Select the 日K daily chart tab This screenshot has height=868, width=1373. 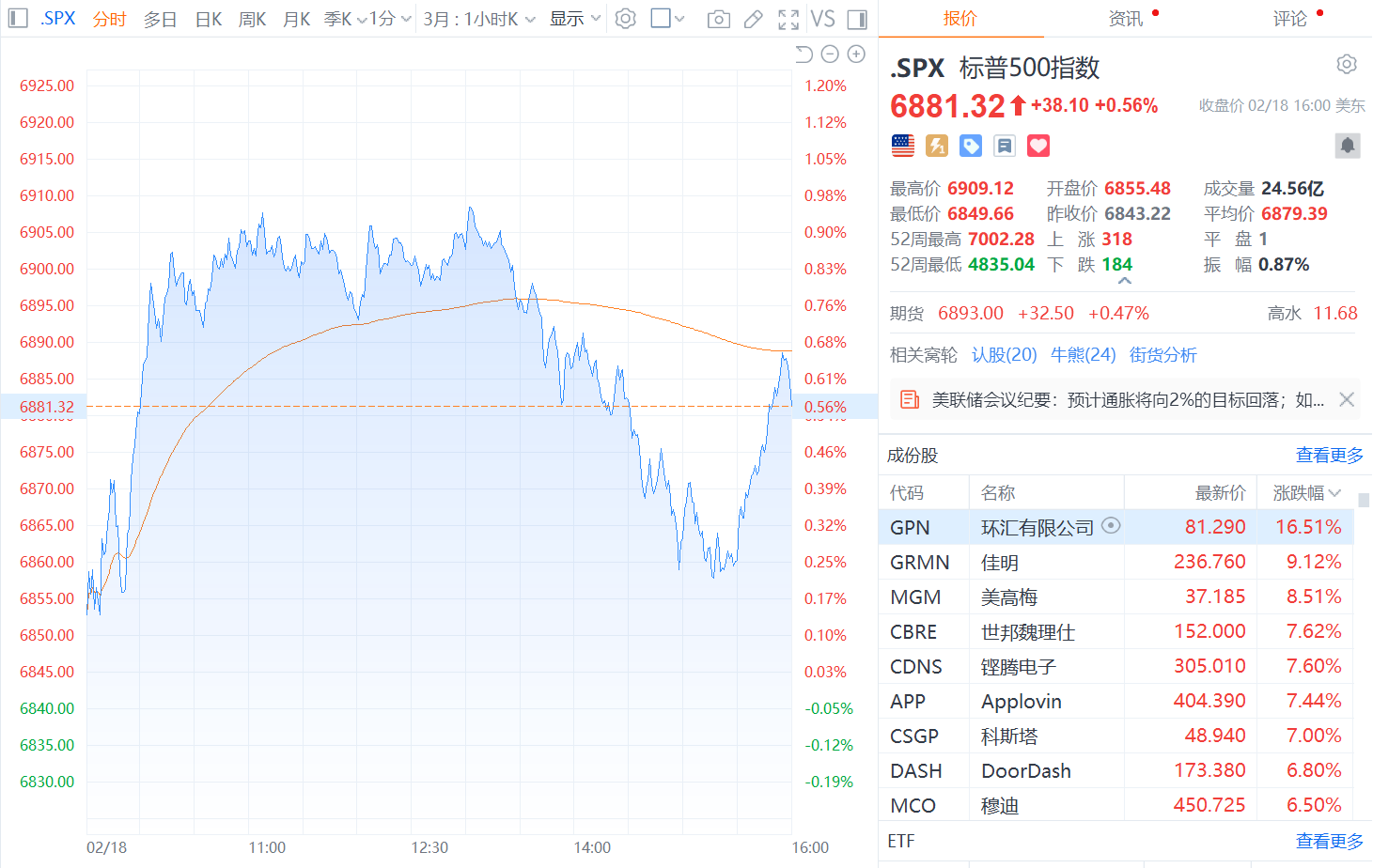209,19
